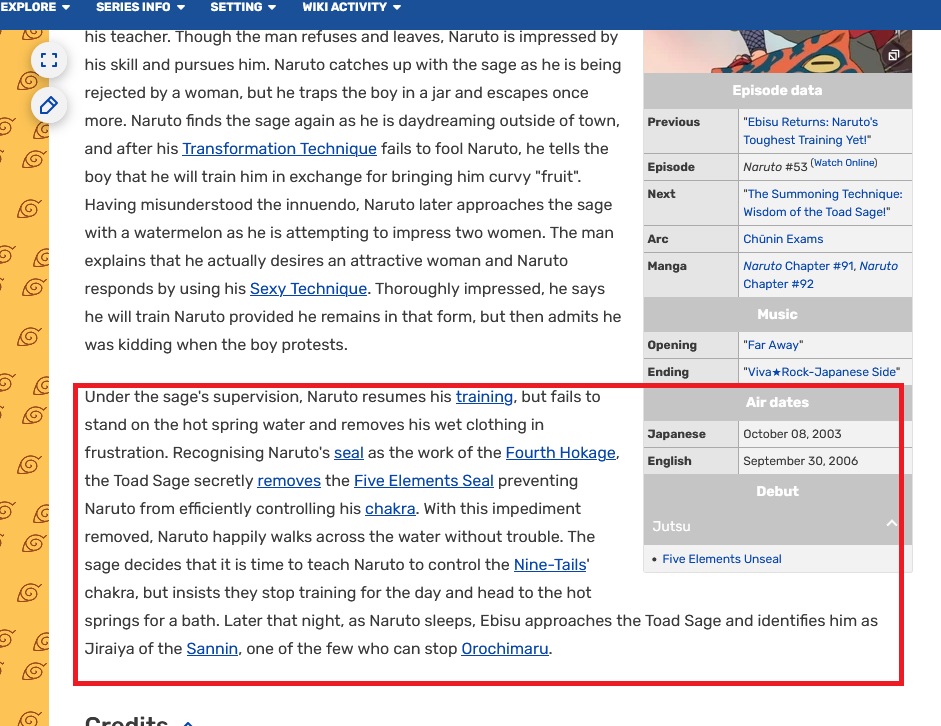Screen dimensions: 941x726
Task: Collapse the Credits heading chevron
Action: (x=188, y=722)
